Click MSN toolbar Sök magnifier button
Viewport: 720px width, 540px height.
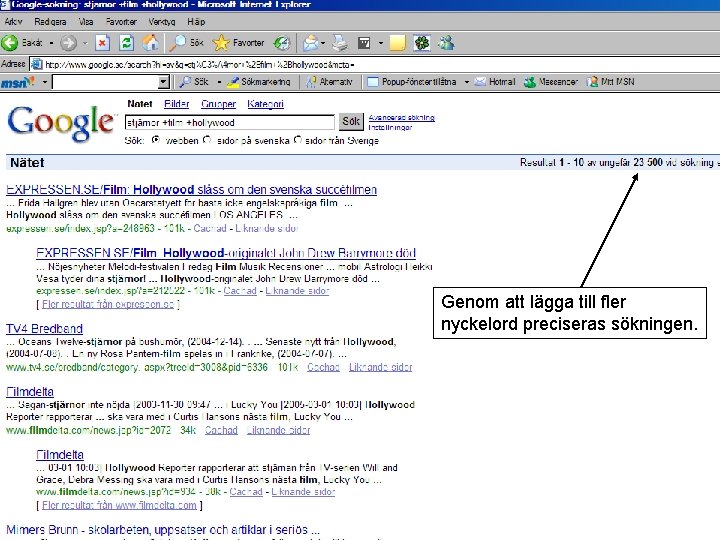[194, 82]
